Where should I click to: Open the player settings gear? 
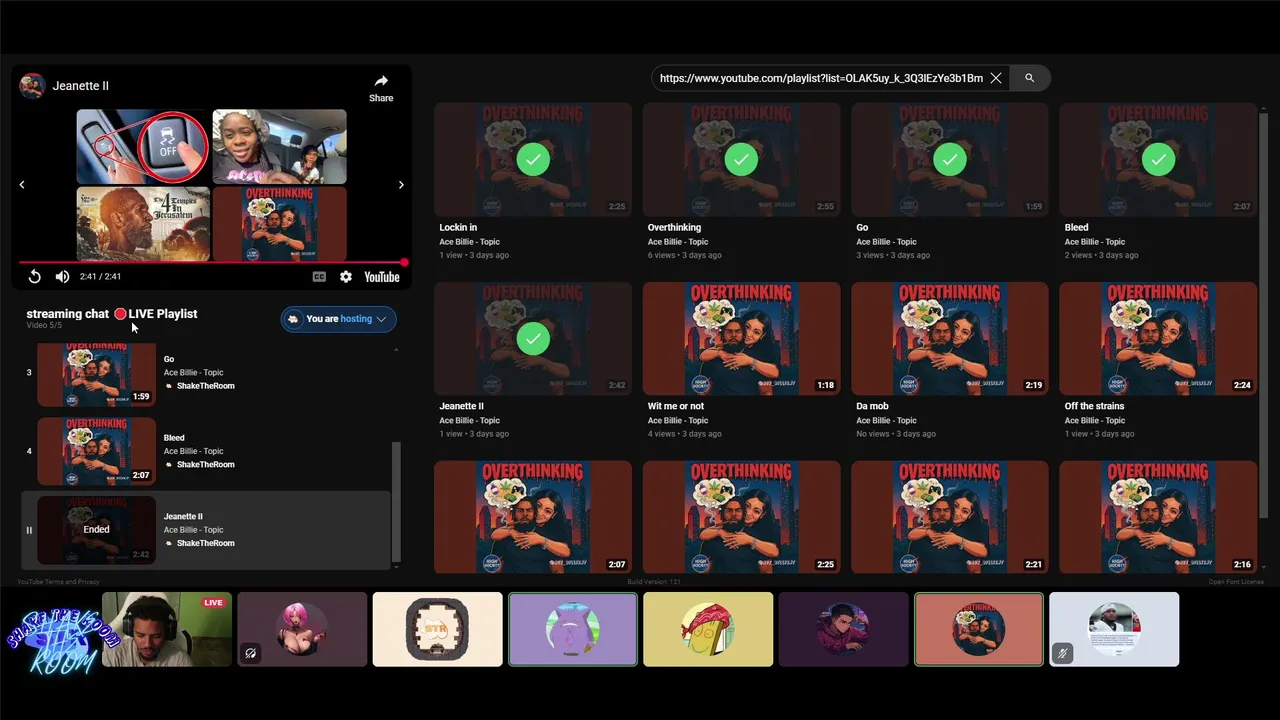pos(346,277)
